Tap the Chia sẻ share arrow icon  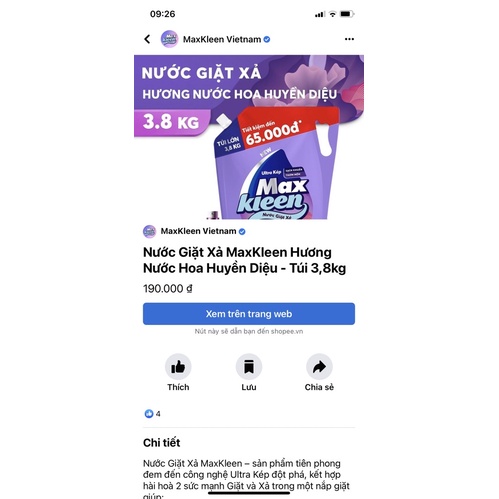click(319, 367)
